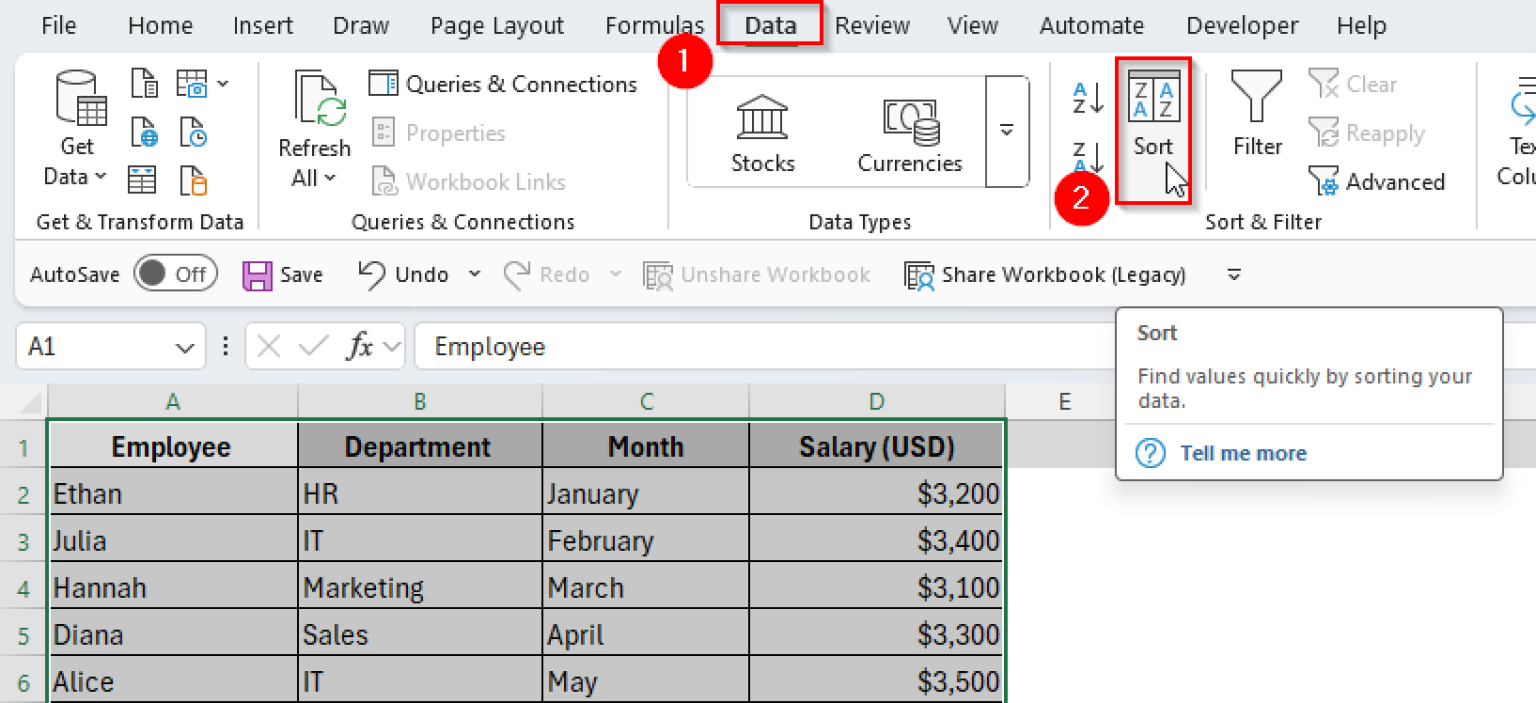Open the Name Box dropdown
1536x703 pixels.
click(184, 346)
